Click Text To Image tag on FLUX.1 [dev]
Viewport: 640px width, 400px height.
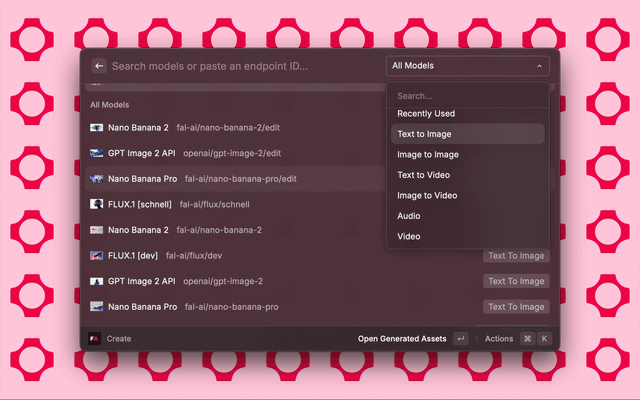pos(516,256)
